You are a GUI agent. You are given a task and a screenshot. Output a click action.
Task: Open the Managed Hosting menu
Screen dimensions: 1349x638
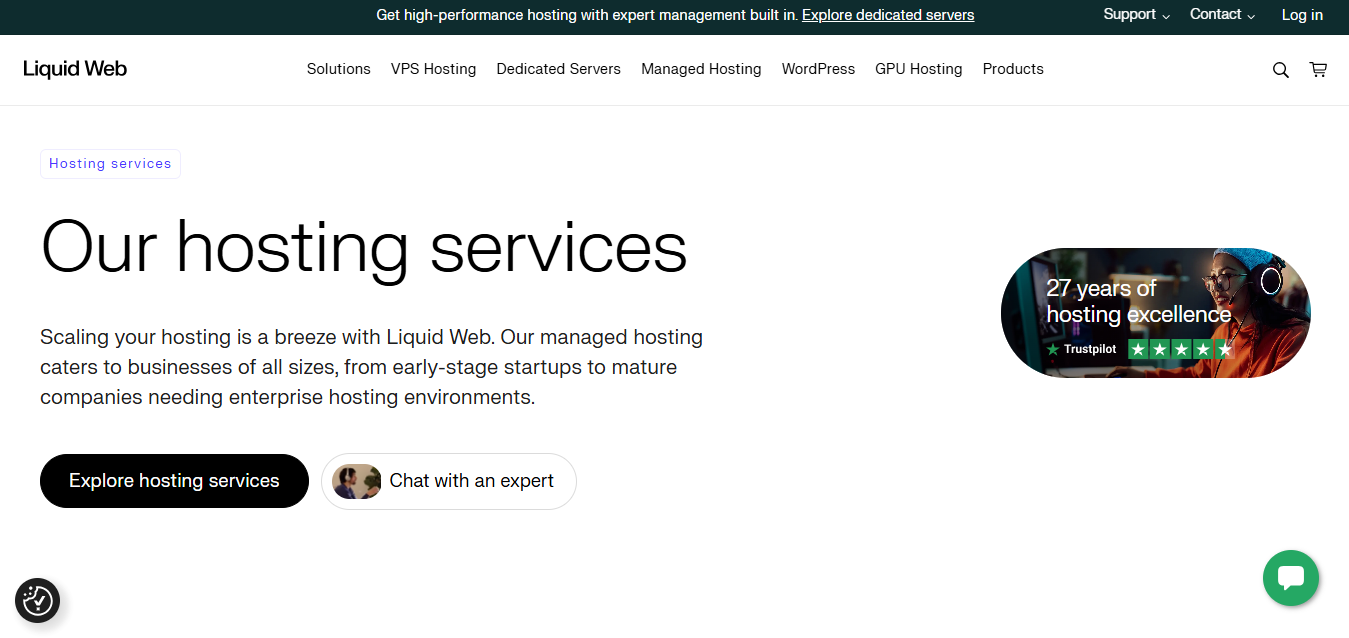(x=701, y=69)
